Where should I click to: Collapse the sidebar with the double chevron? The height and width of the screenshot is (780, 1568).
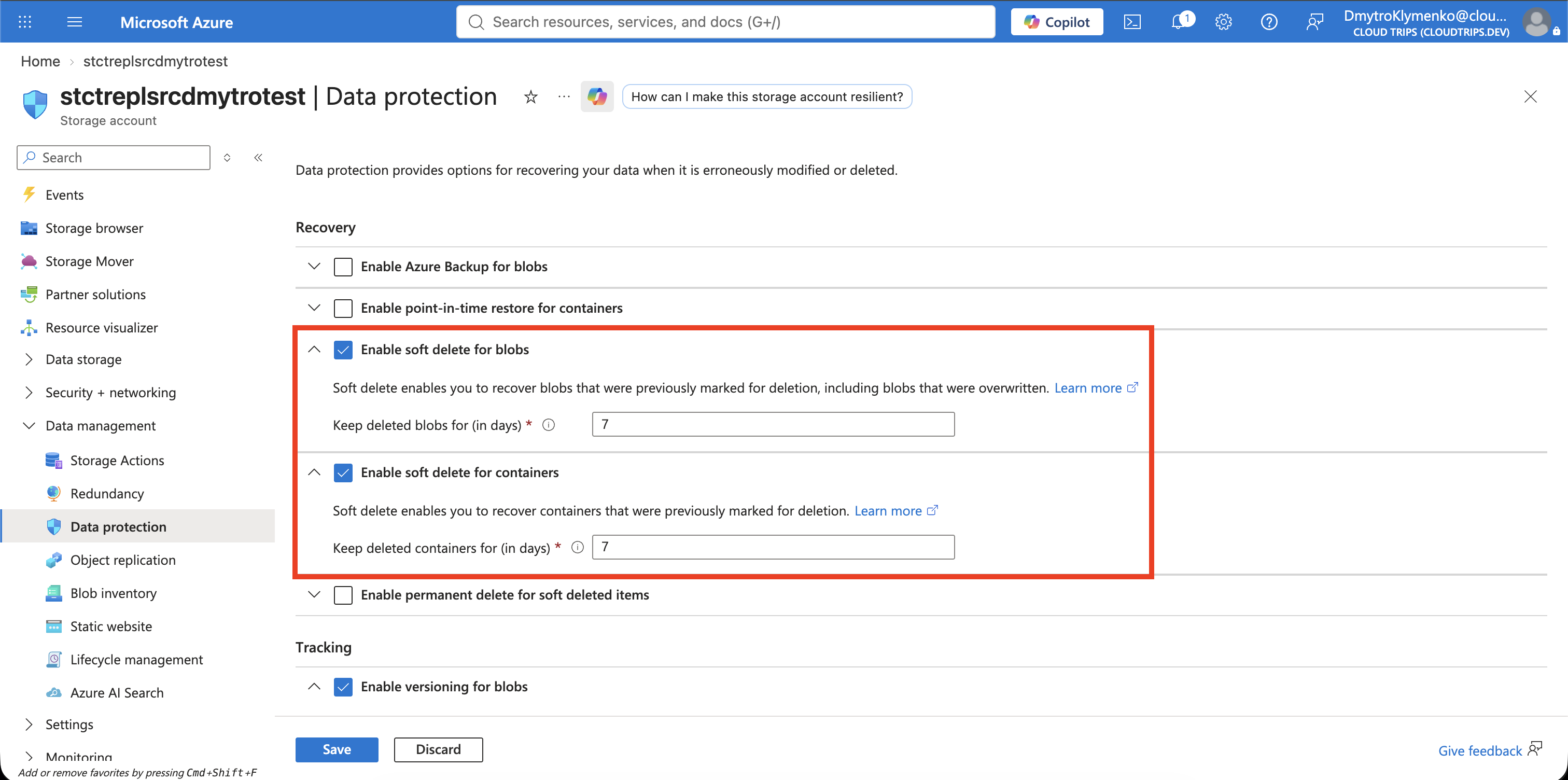[x=258, y=158]
